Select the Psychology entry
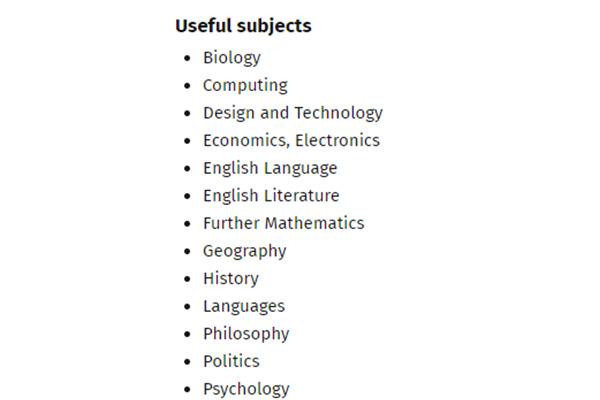The width and height of the screenshot is (600, 400). 246,389
